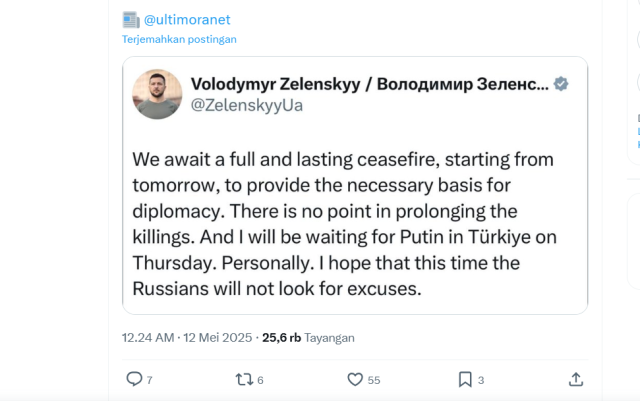
Task: Click the bookmark count 3
Action: click(481, 380)
